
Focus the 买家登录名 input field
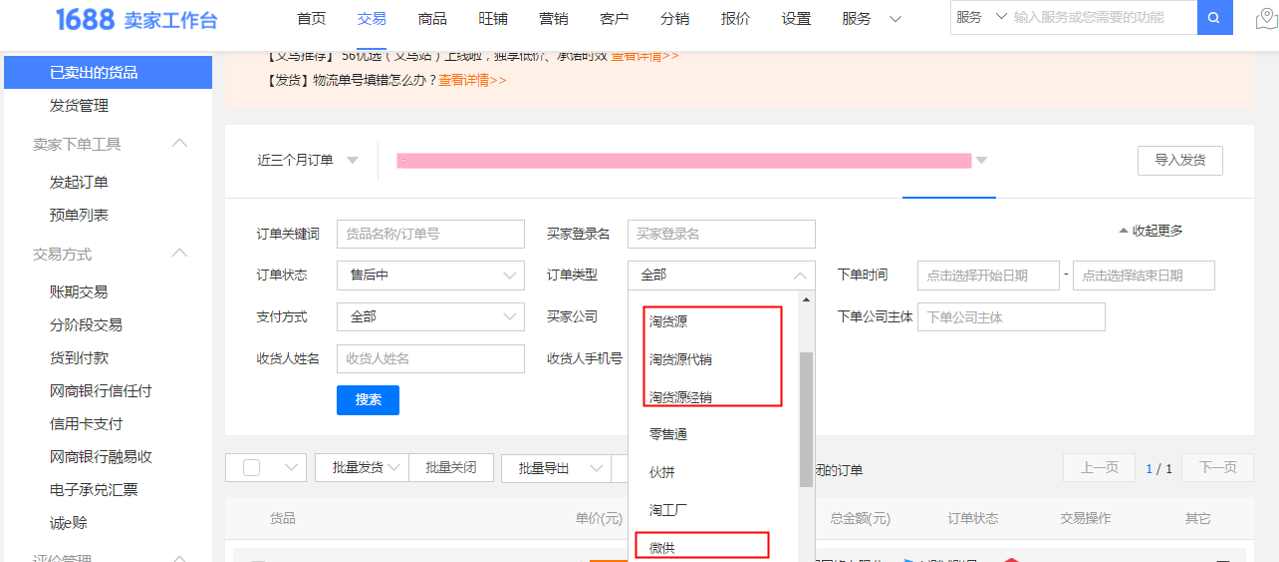click(x=721, y=234)
